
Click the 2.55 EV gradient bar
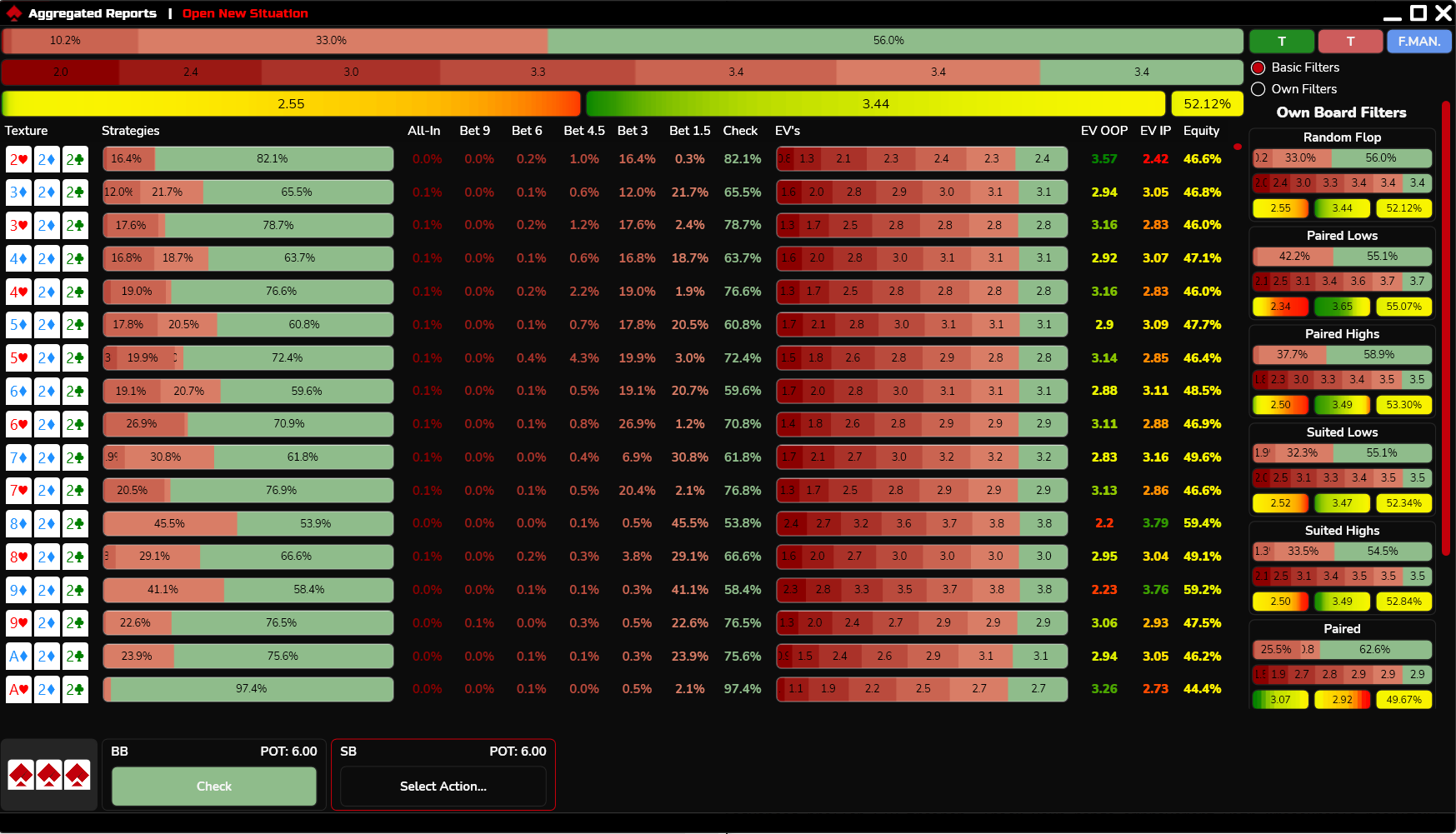291,104
